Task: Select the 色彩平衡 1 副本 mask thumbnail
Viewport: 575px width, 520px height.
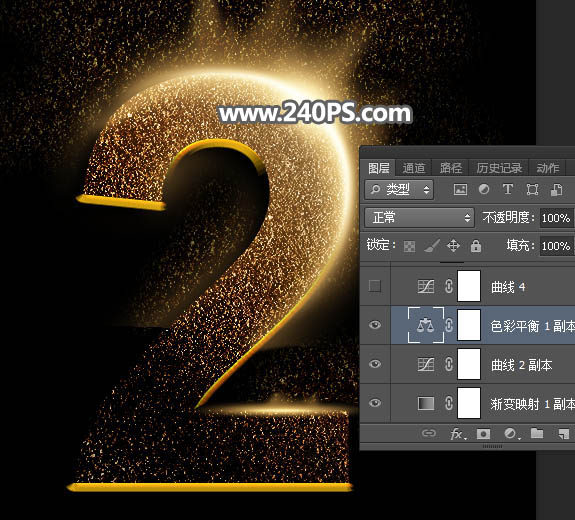Action: point(469,325)
